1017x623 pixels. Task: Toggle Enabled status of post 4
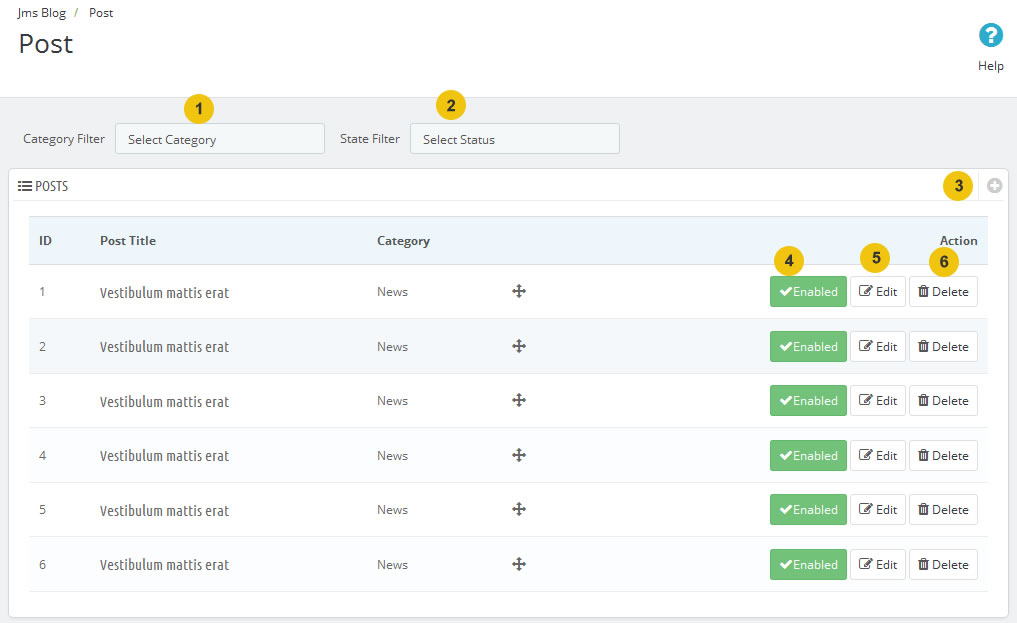tap(808, 456)
